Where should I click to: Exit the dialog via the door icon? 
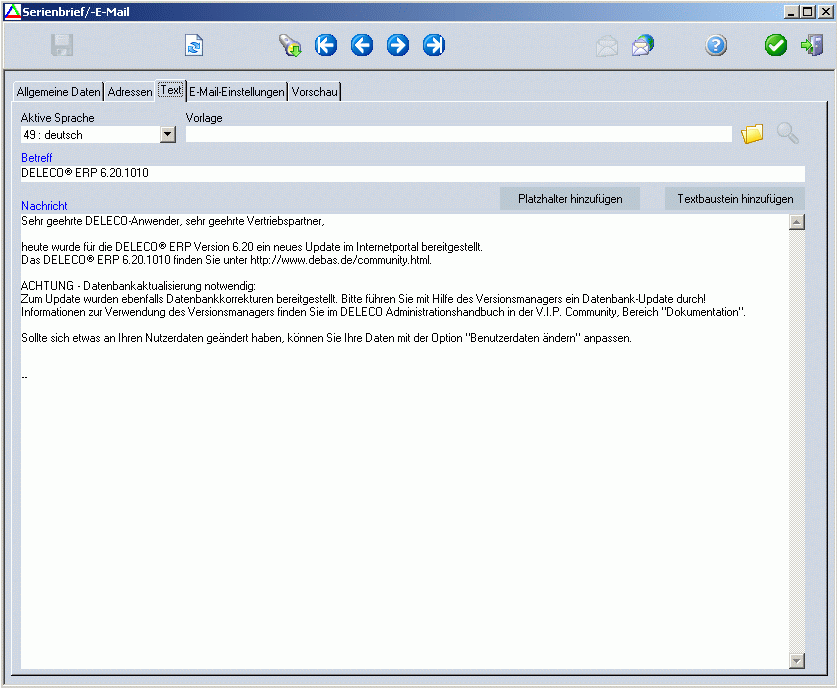(x=811, y=45)
